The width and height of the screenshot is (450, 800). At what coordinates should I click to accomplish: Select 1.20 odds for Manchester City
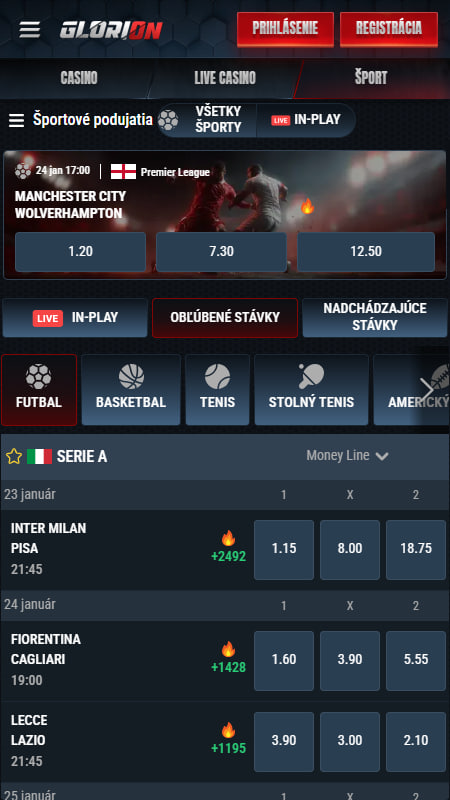[81, 252]
